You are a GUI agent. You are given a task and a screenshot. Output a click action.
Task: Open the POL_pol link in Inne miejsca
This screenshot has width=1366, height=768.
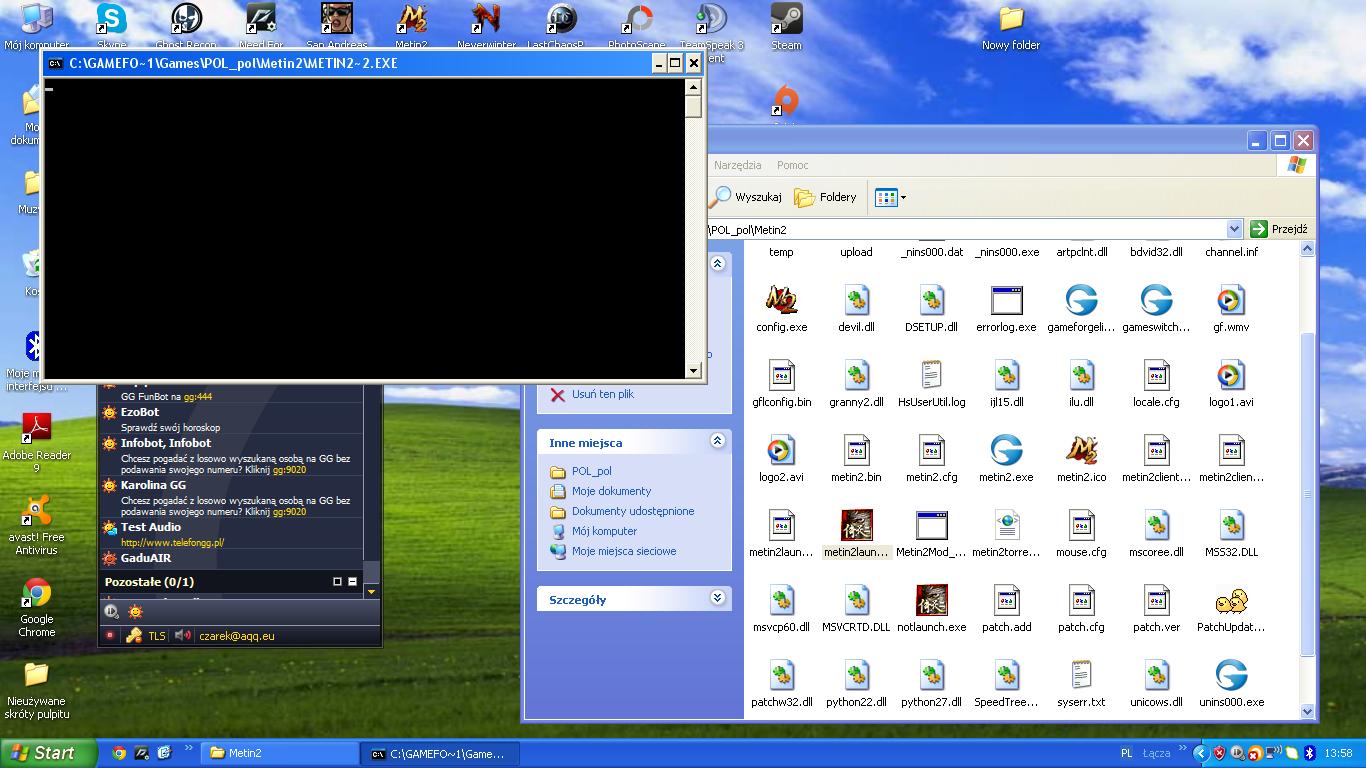pos(591,471)
